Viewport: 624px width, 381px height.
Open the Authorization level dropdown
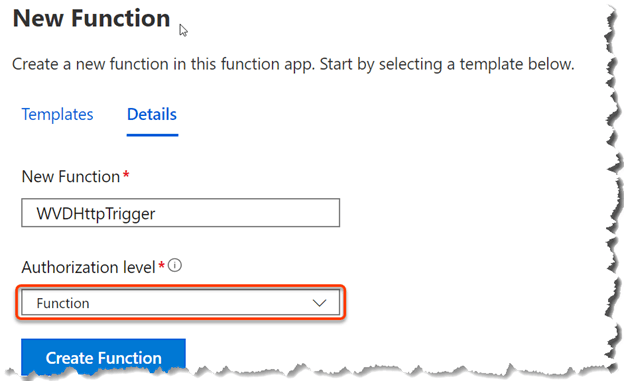click(181, 303)
